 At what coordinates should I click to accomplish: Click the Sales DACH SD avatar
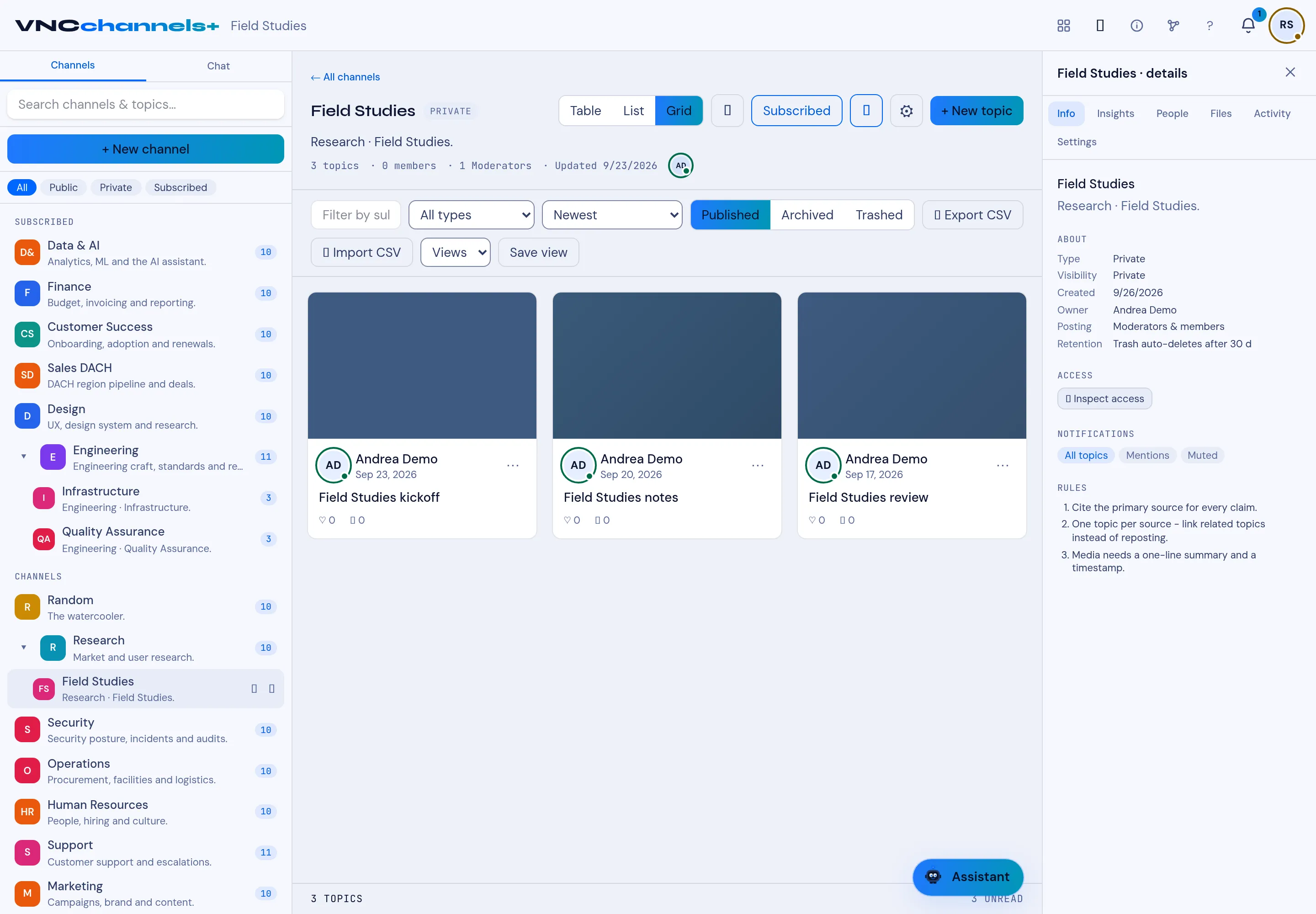click(x=27, y=375)
